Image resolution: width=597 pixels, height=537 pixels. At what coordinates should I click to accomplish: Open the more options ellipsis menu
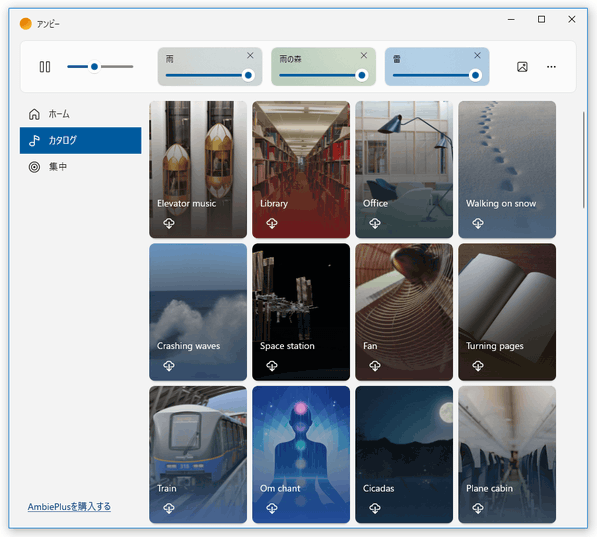(x=551, y=67)
